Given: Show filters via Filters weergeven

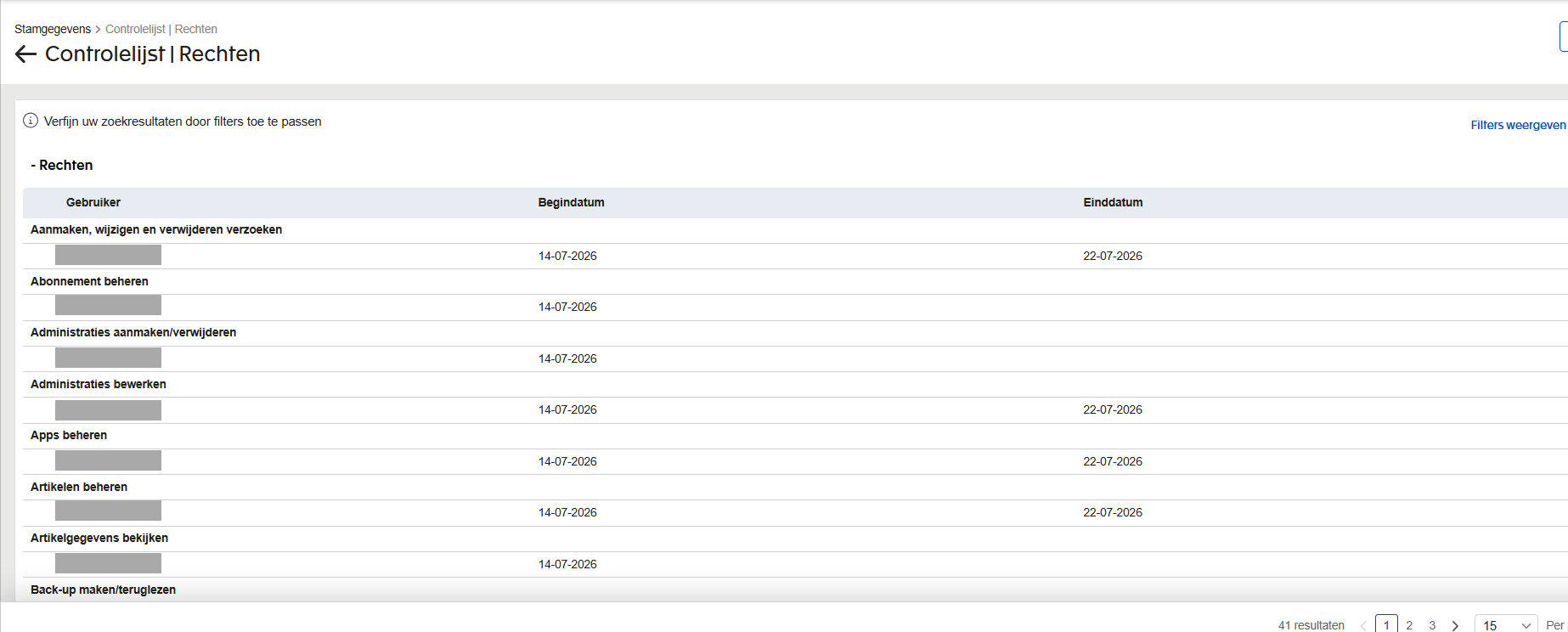Looking at the screenshot, I should click(1518, 125).
